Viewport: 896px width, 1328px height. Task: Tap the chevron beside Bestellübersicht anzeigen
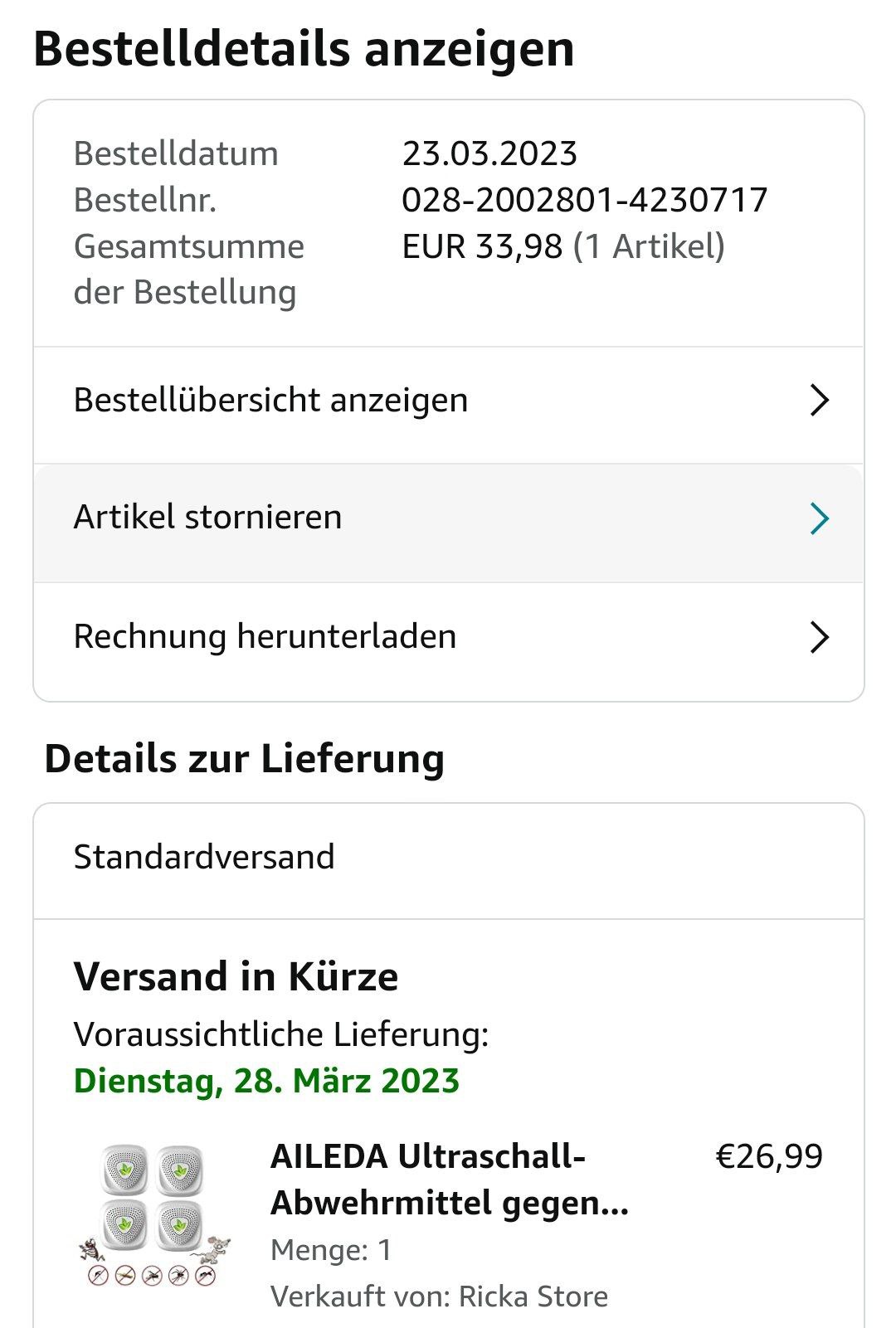click(819, 401)
